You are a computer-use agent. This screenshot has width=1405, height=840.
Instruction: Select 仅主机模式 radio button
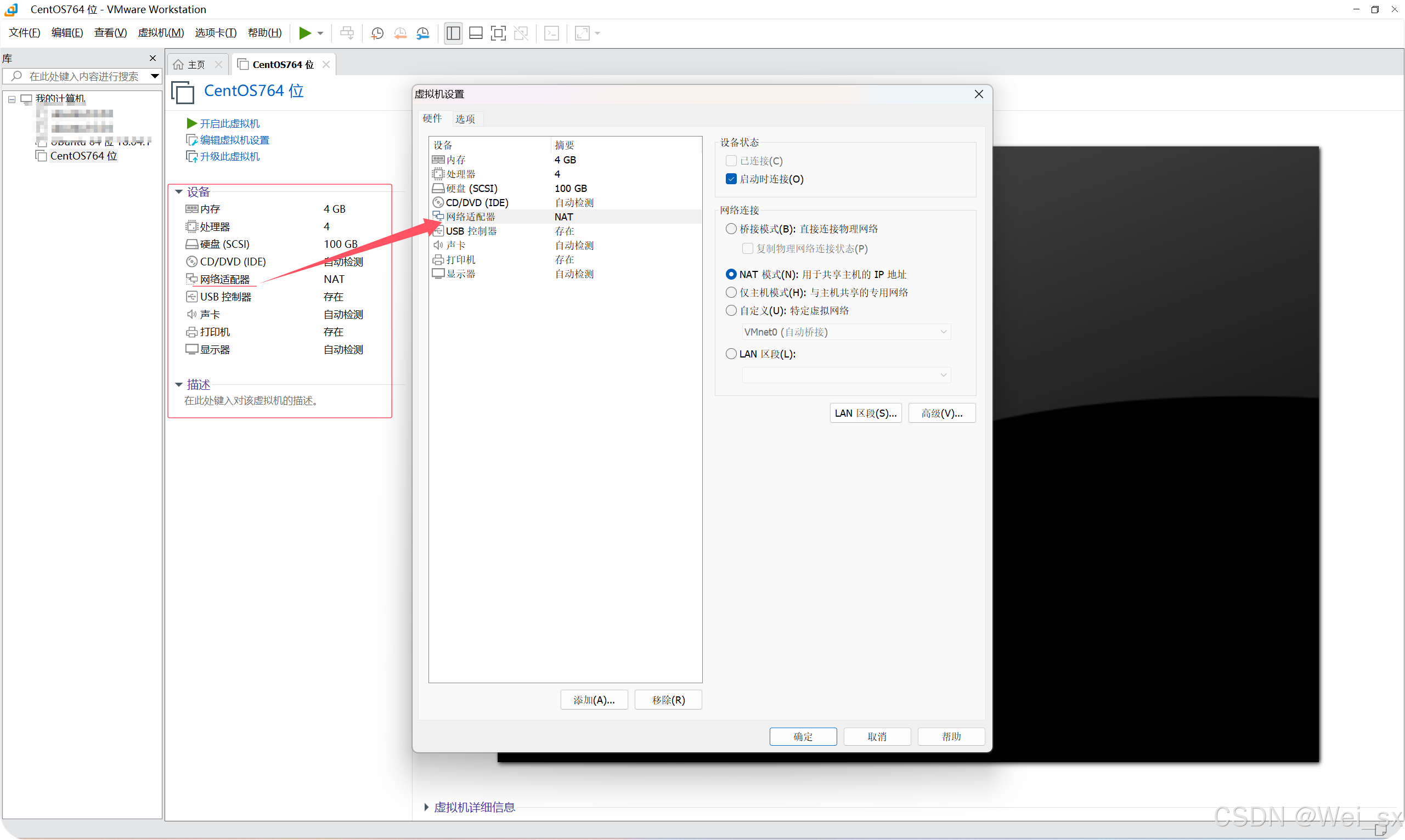[x=731, y=293]
